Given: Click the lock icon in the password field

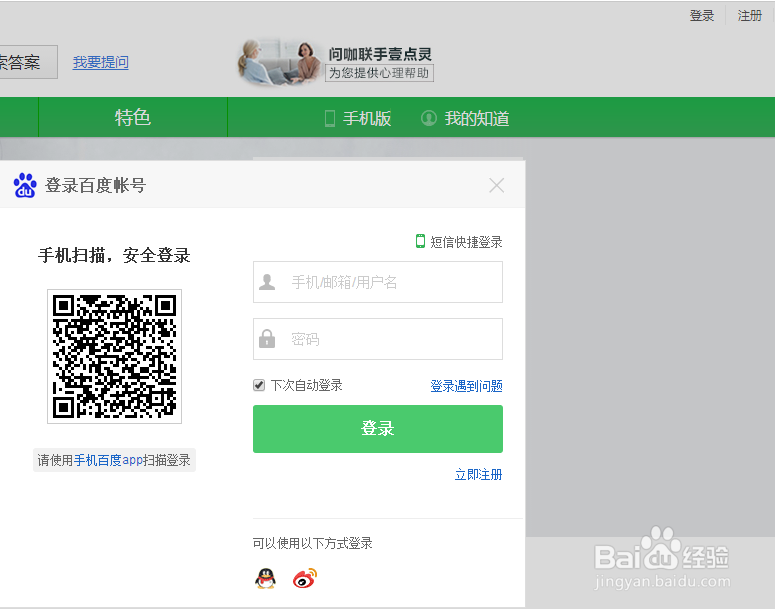Looking at the screenshot, I should point(267,339).
